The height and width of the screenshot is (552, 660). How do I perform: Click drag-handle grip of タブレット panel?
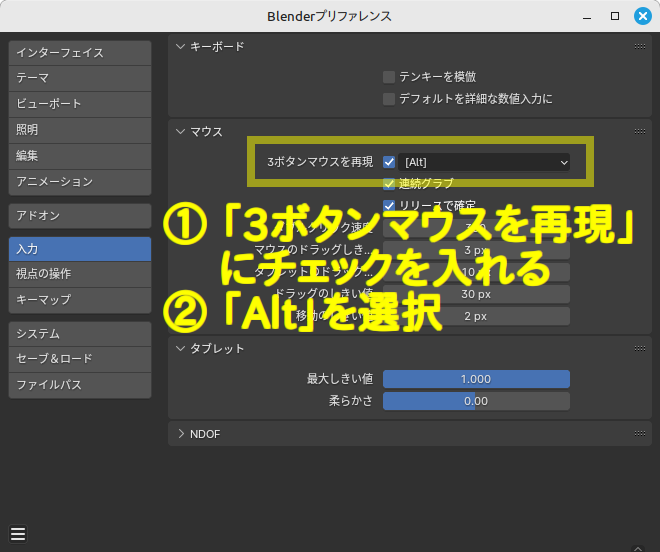[640, 348]
